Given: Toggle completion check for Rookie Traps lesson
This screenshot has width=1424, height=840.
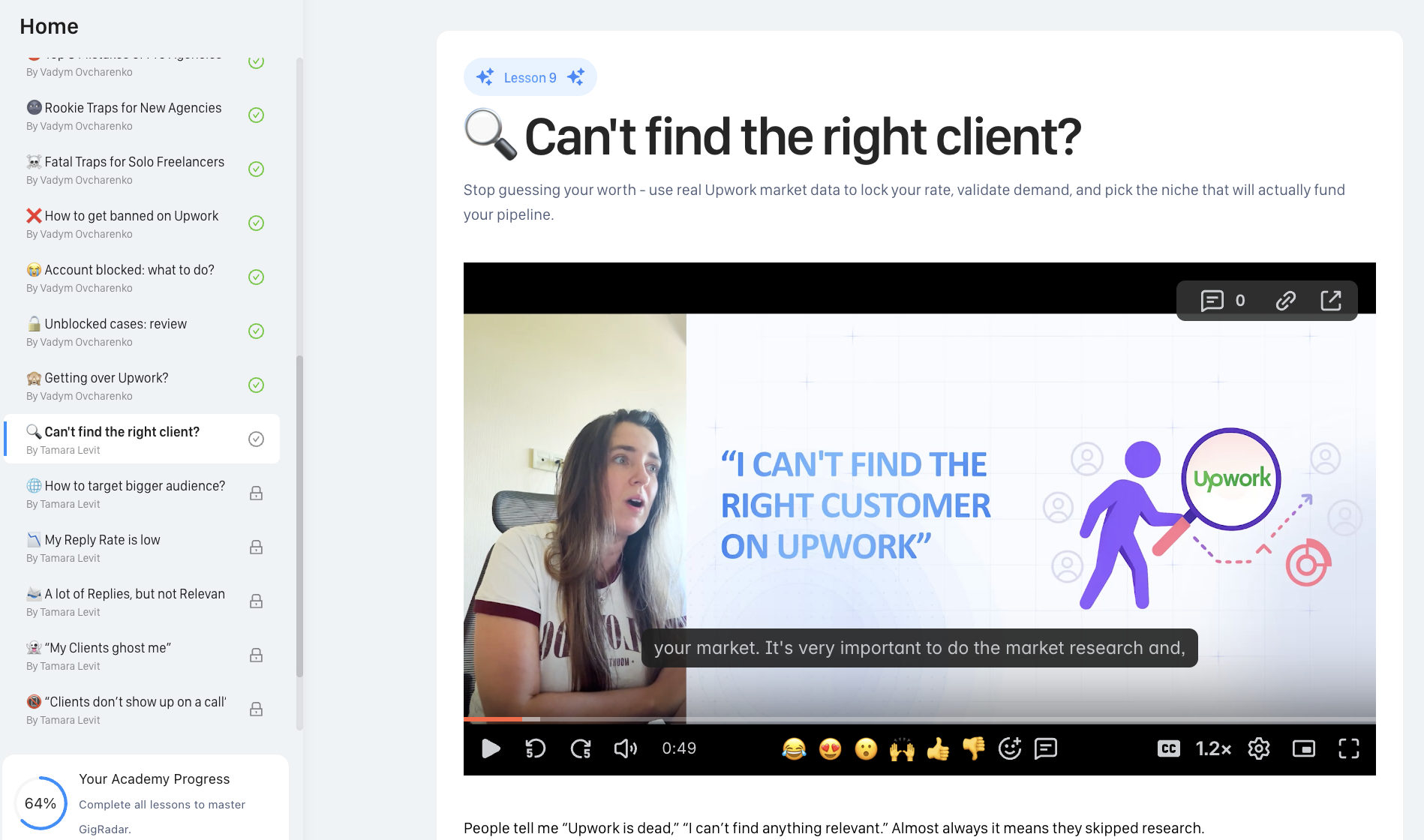Looking at the screenshot, I should click(256, 115).
